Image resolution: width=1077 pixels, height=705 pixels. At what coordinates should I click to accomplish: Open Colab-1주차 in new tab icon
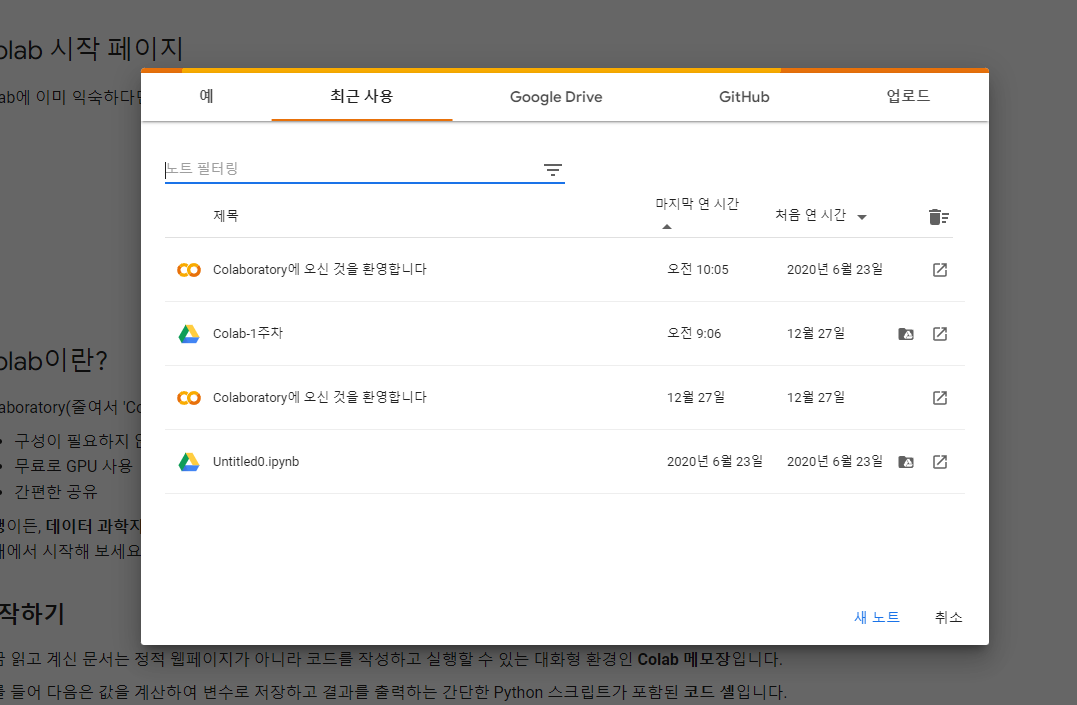click(940, 334)
